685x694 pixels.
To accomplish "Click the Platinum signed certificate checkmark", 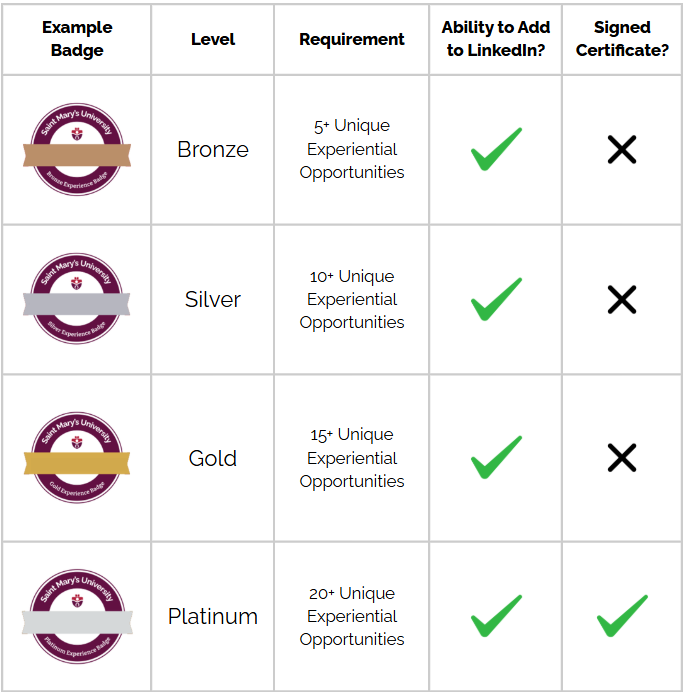I will click(x=622, y=616).
